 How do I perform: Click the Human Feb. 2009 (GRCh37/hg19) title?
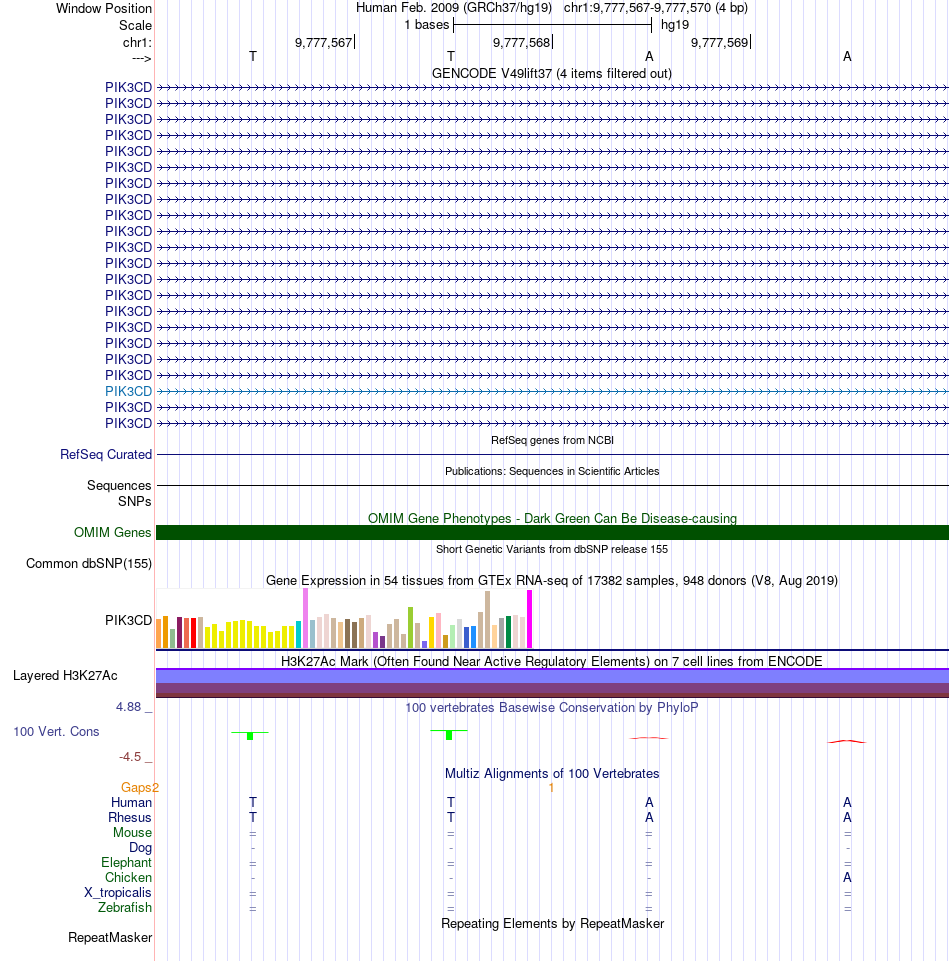pos(454,8)
